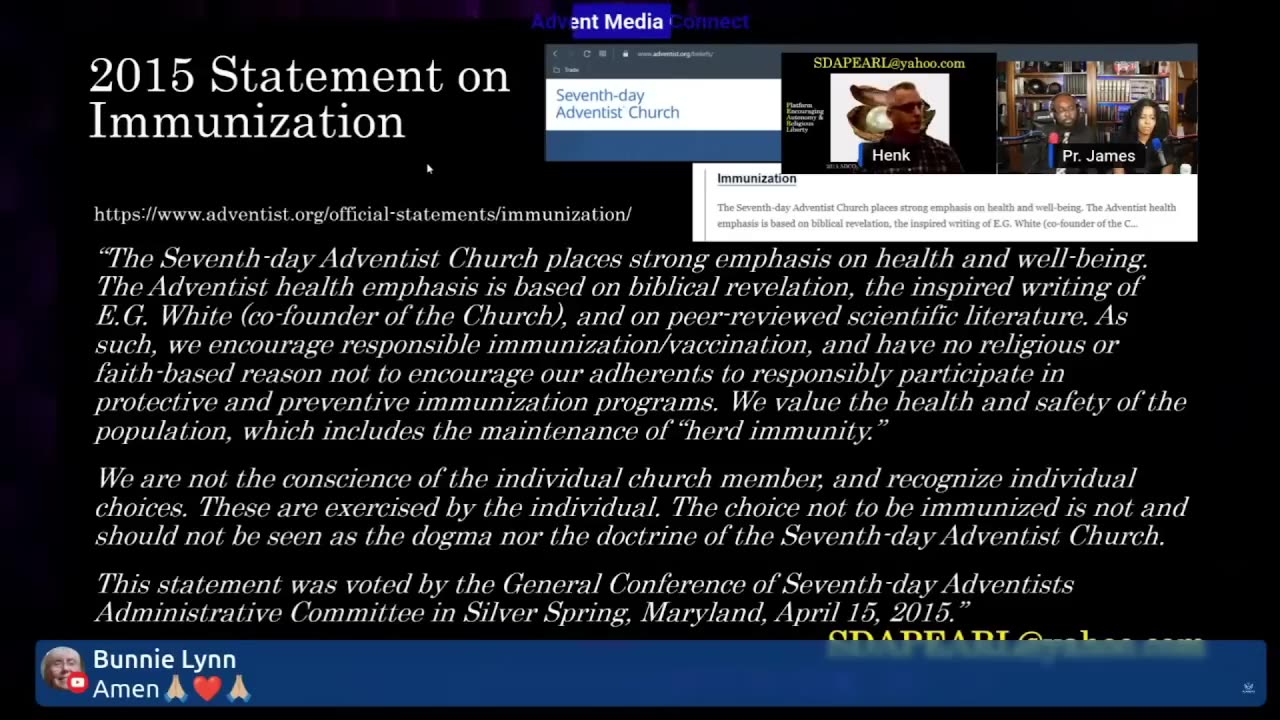
Task: Click the 2015 Statement on Immunization heading
Action: pyautogui.click(x=299, y=98)
